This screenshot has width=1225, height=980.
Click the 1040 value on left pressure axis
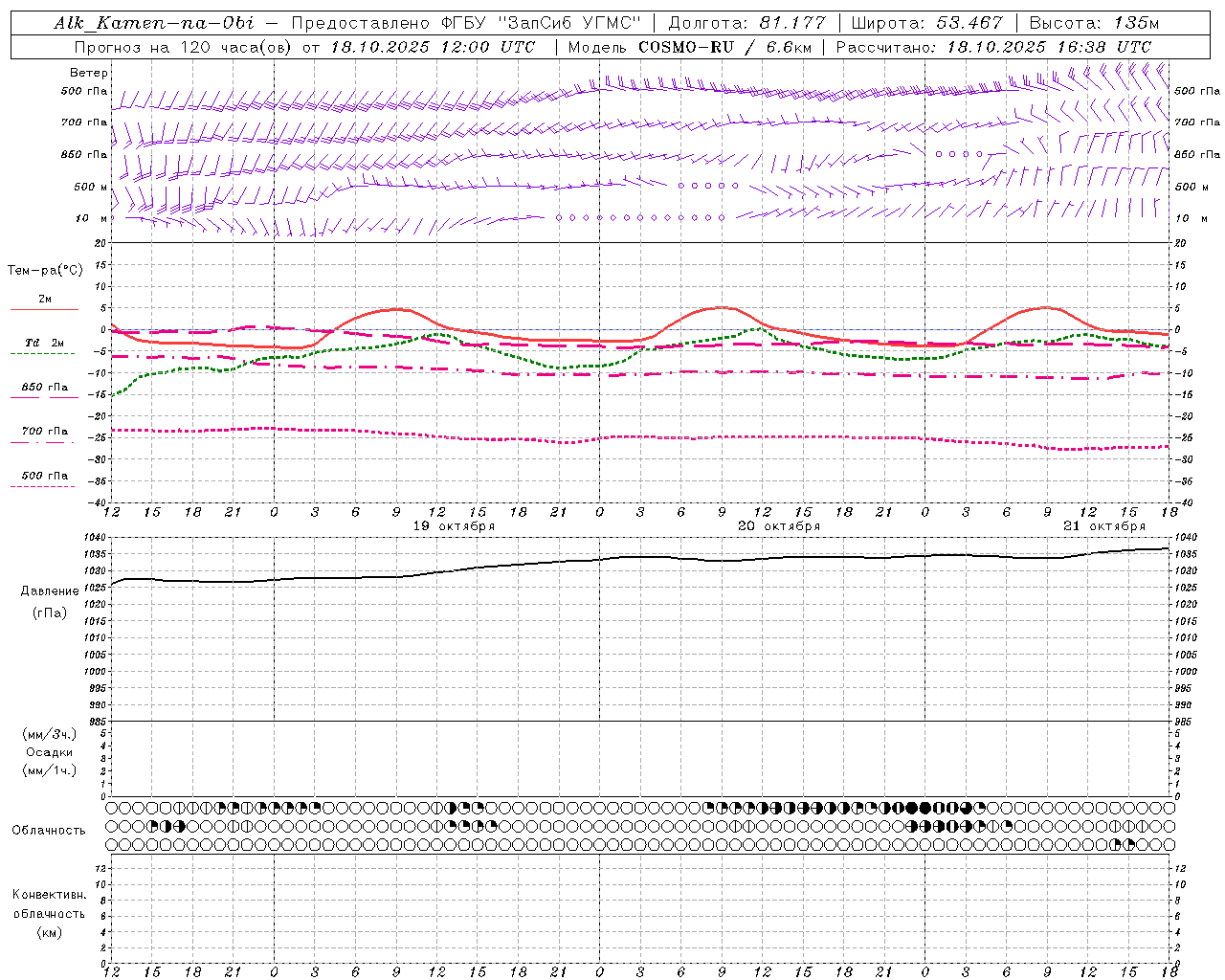(96, 537)
